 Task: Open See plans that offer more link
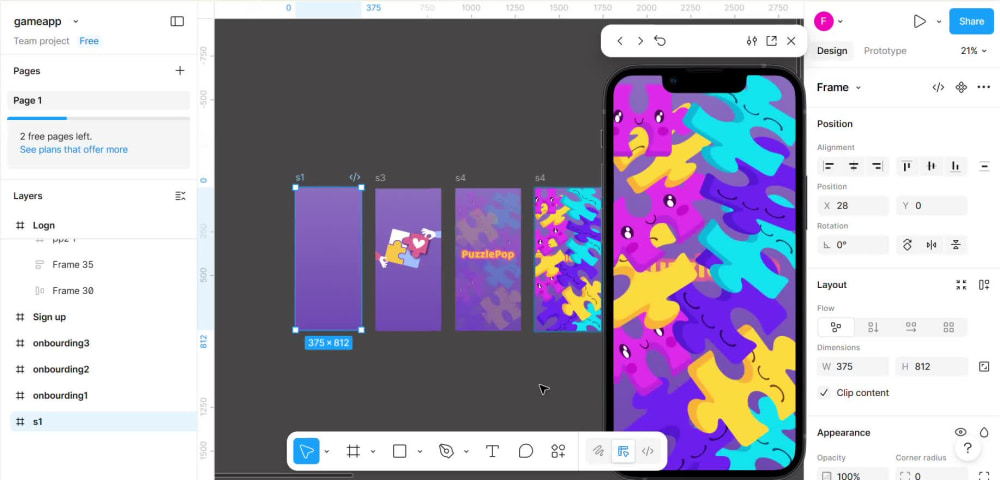74,149
